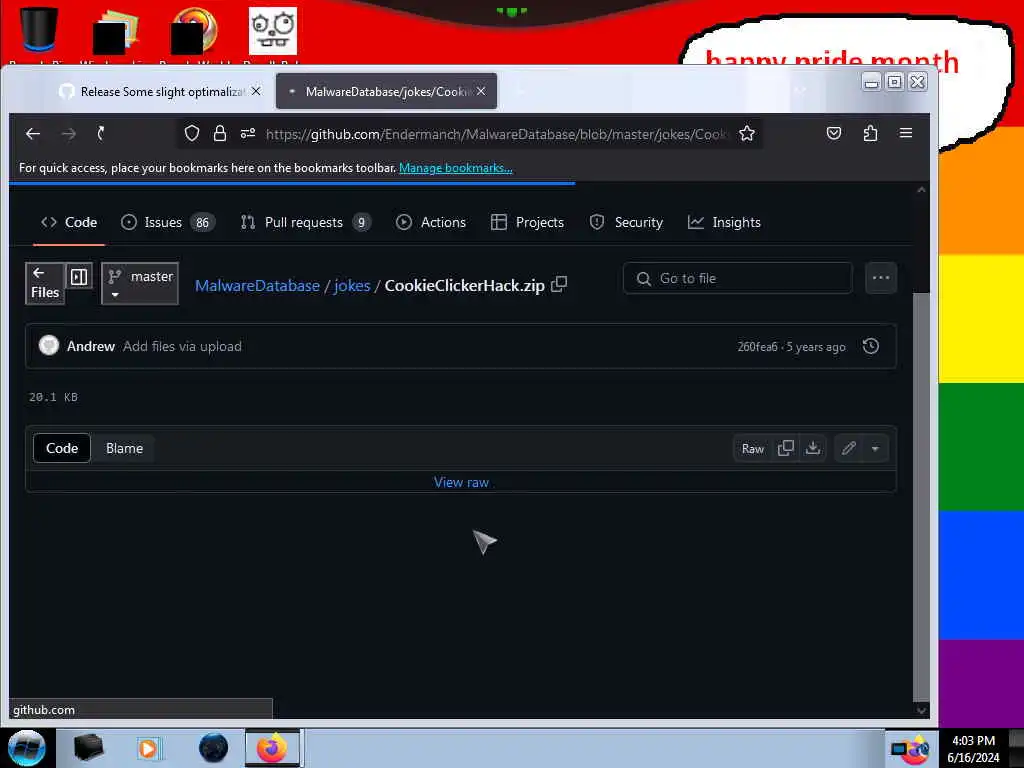Open Pull requests tab

point(305,222)
